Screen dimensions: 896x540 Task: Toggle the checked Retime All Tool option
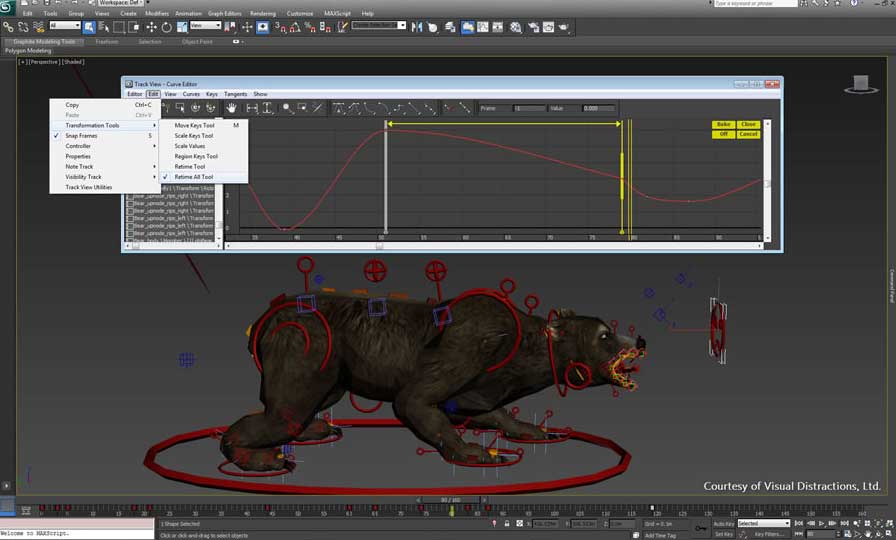pyautogui.click(x=203, y=177)
